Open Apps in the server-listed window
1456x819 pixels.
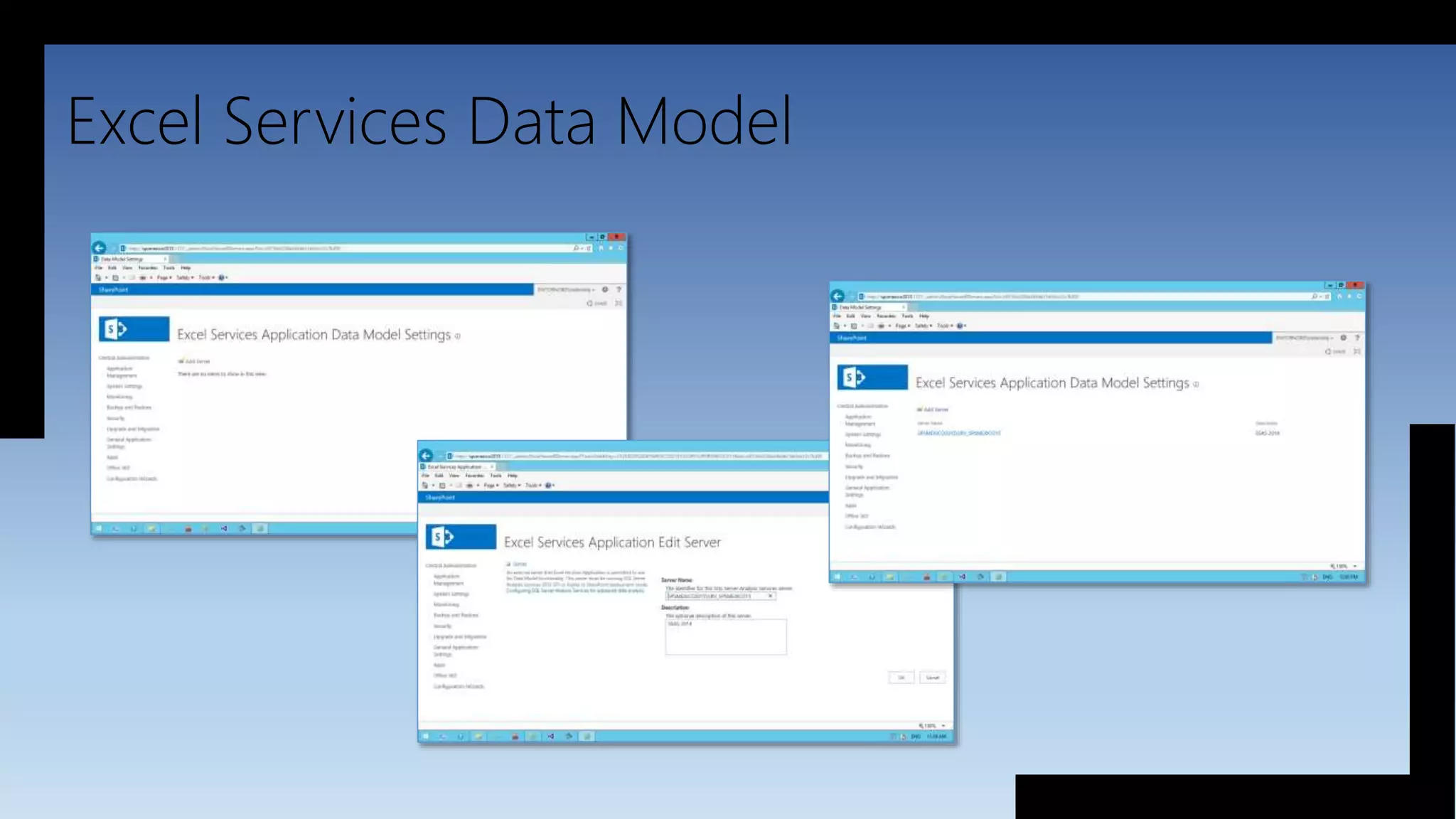(x=851, y=505)
